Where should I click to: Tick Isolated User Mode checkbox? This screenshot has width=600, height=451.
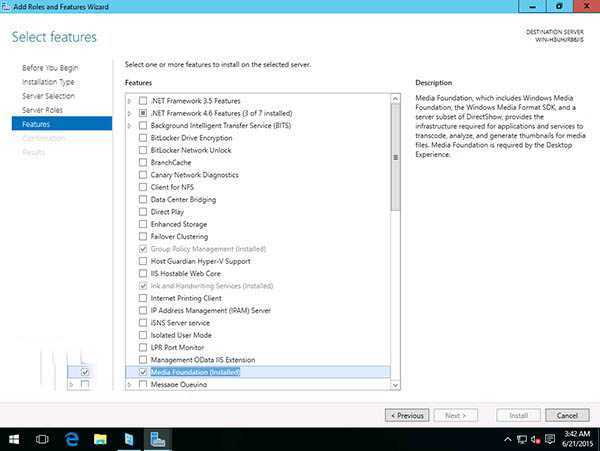tap(143, 335)
